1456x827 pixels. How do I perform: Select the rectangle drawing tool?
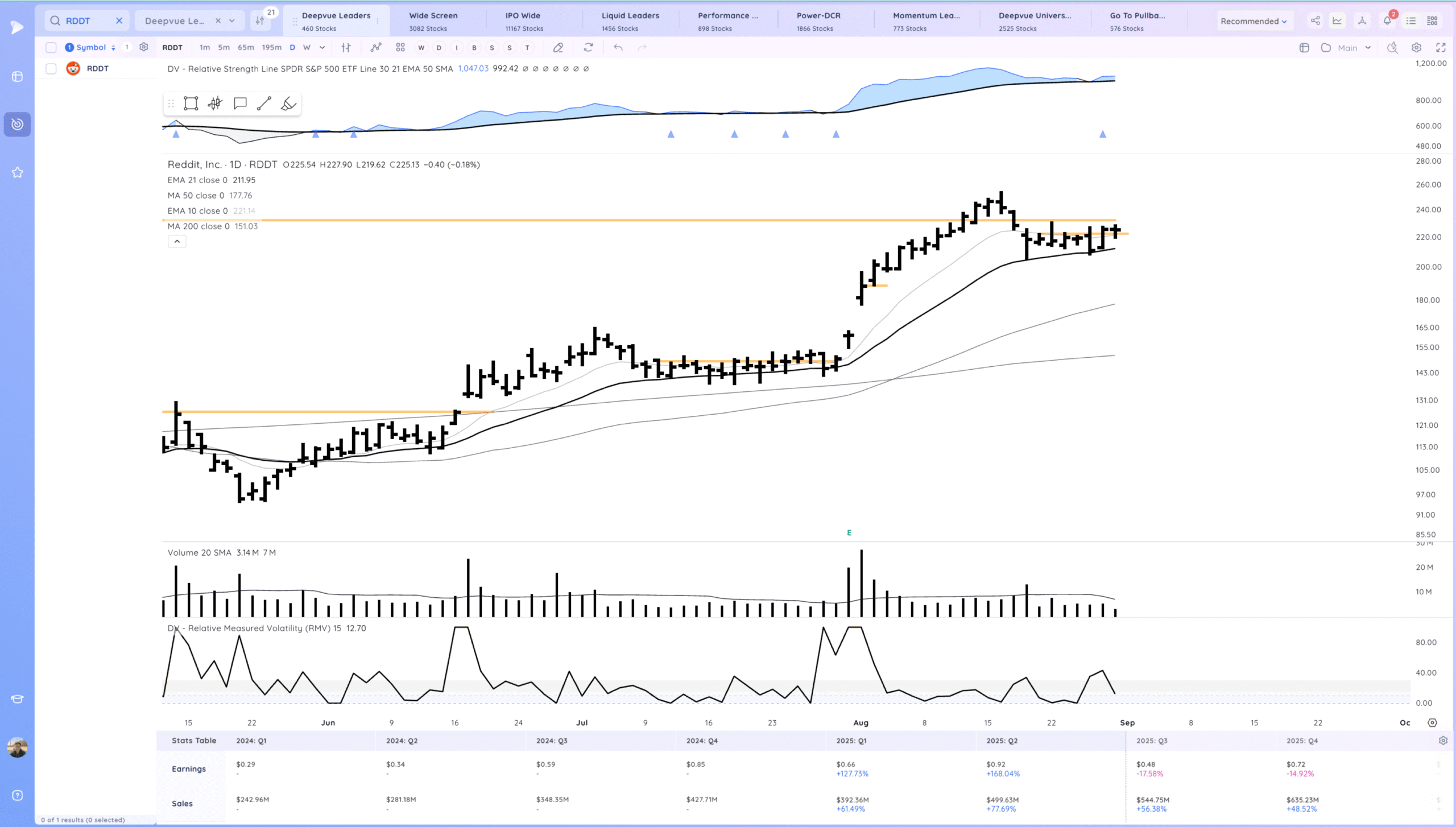[191, 104]
